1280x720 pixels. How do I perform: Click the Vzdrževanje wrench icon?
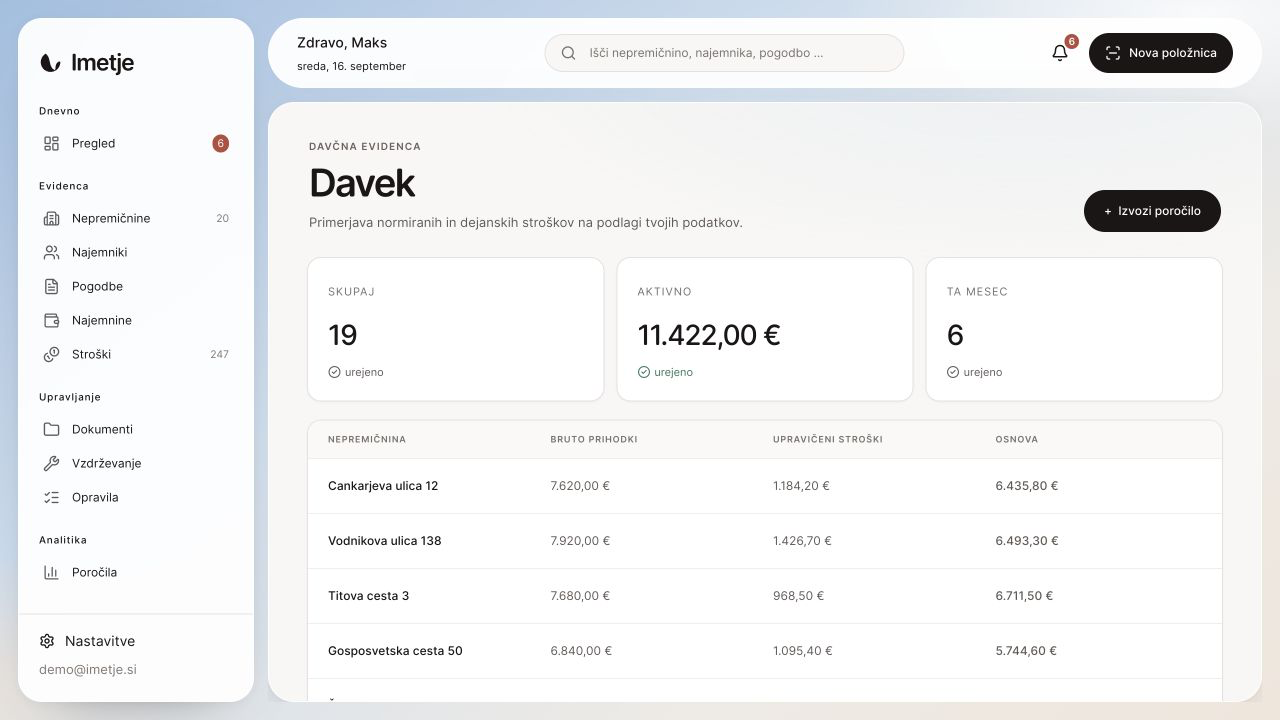[x=51, y=463]
